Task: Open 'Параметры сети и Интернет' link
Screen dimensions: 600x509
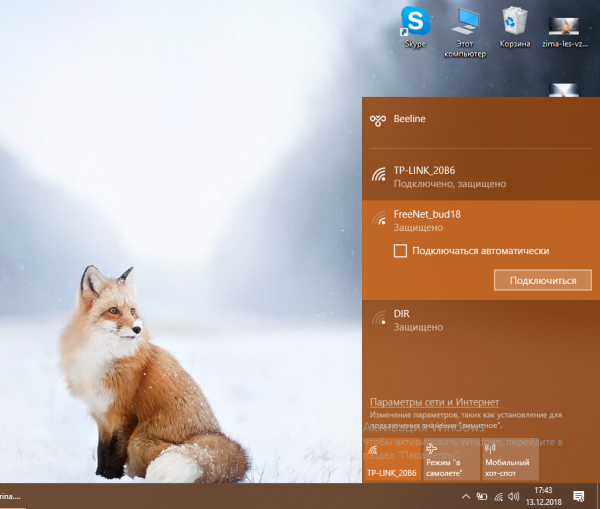Action: click(434, 401)
